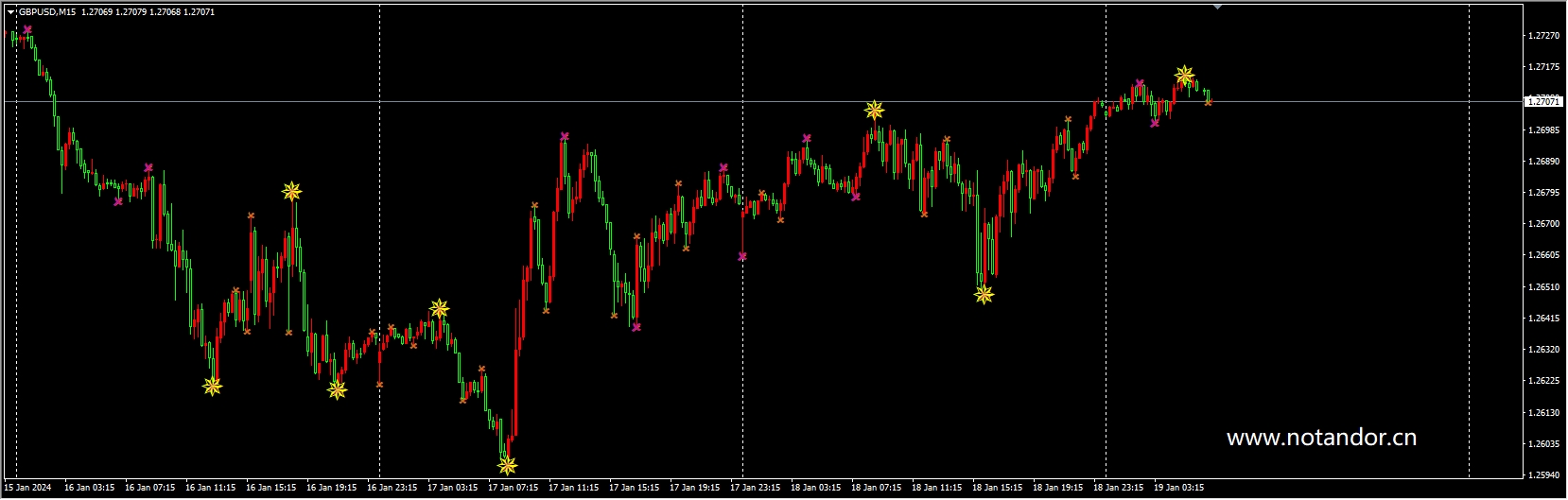Screen dimensions: 1568x500
Task: Click the 1.26795 price axis label
Action: pos(1543,193)
